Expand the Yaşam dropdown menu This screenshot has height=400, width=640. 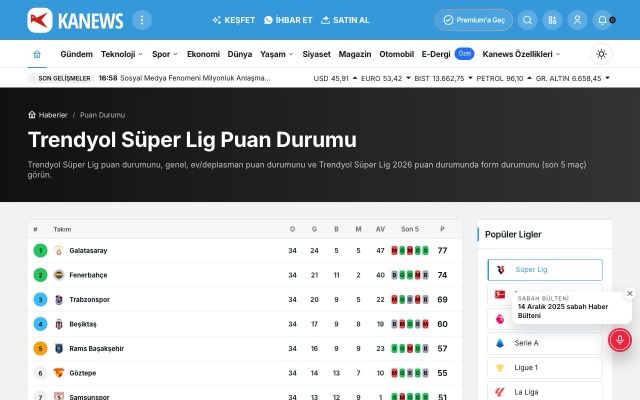(x=277, y=54)
